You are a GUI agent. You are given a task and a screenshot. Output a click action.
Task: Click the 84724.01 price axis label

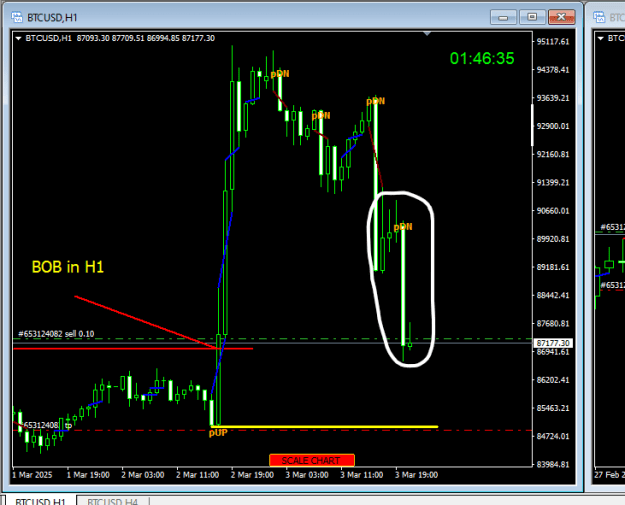(553, 436)
